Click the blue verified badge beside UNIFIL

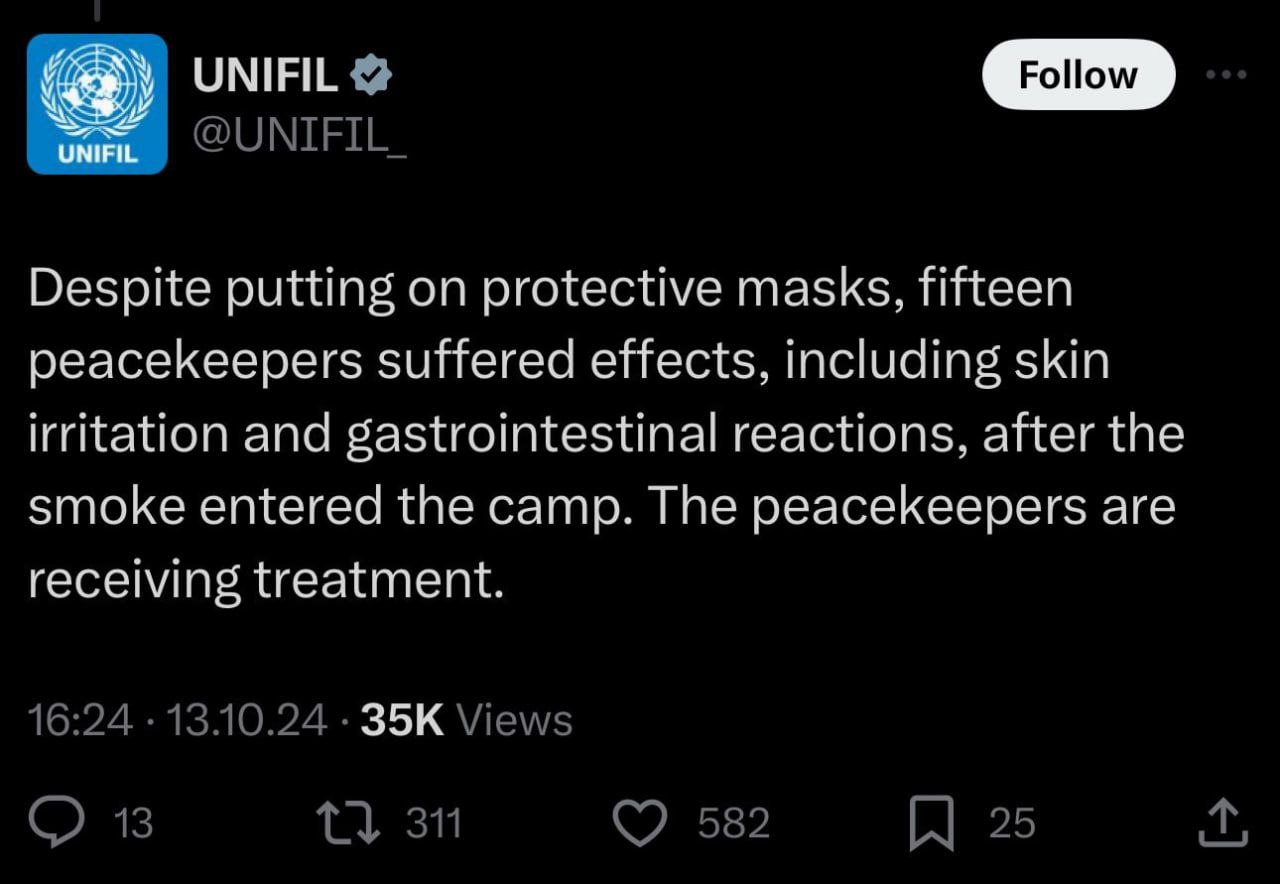372,76
